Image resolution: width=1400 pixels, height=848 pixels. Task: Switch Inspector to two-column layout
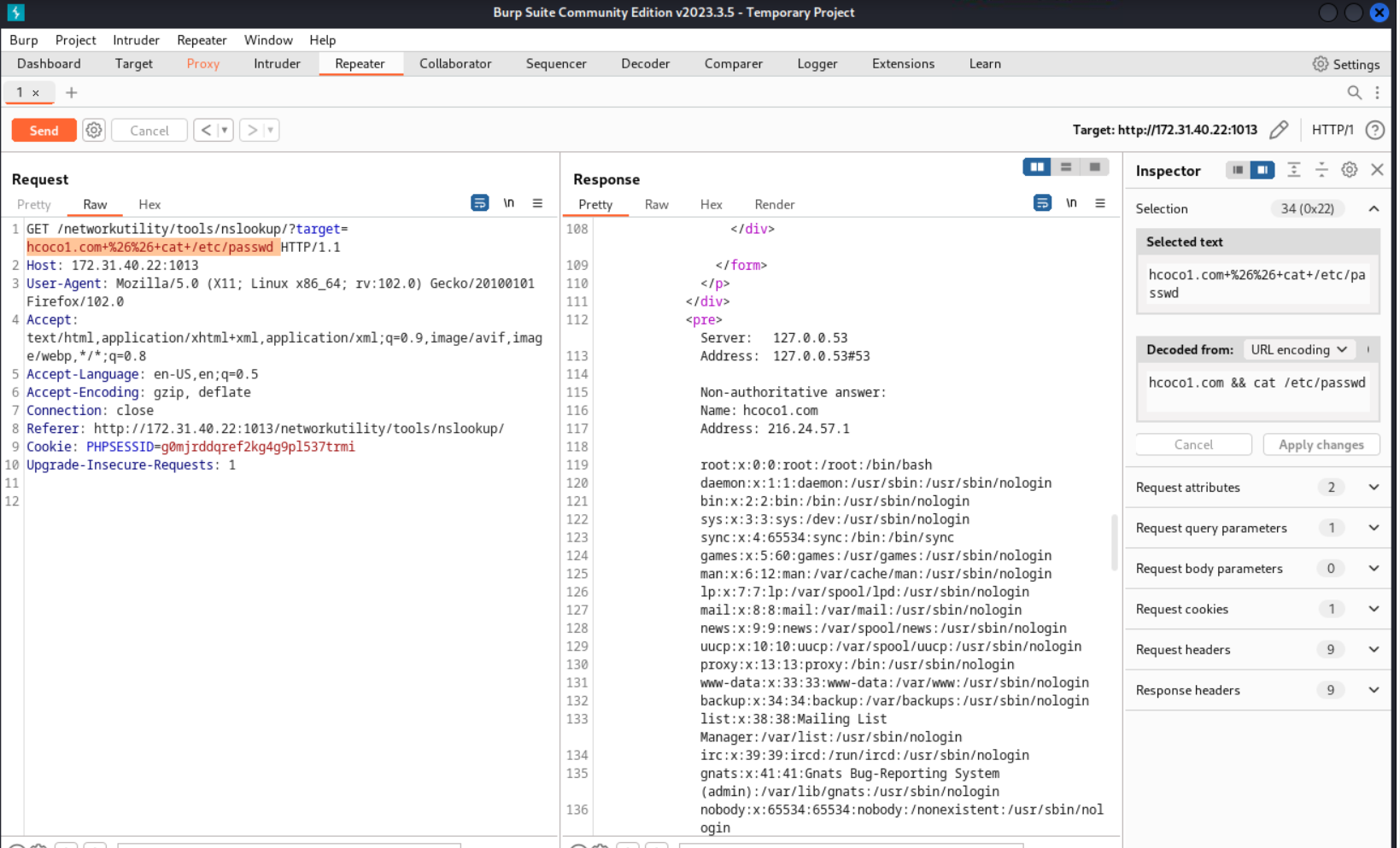(x=1262, y=170)
